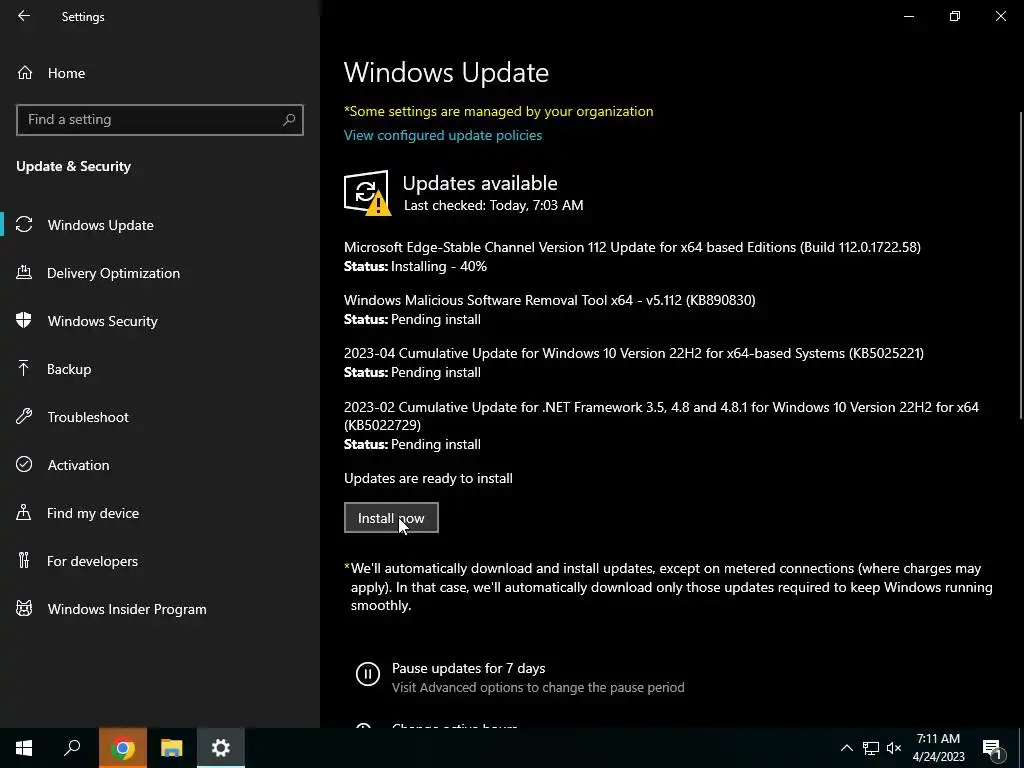1024x768 pixels.
Task: Click the Windows Security shield icon
Action: pyautogui.click(x=24, y=321)
